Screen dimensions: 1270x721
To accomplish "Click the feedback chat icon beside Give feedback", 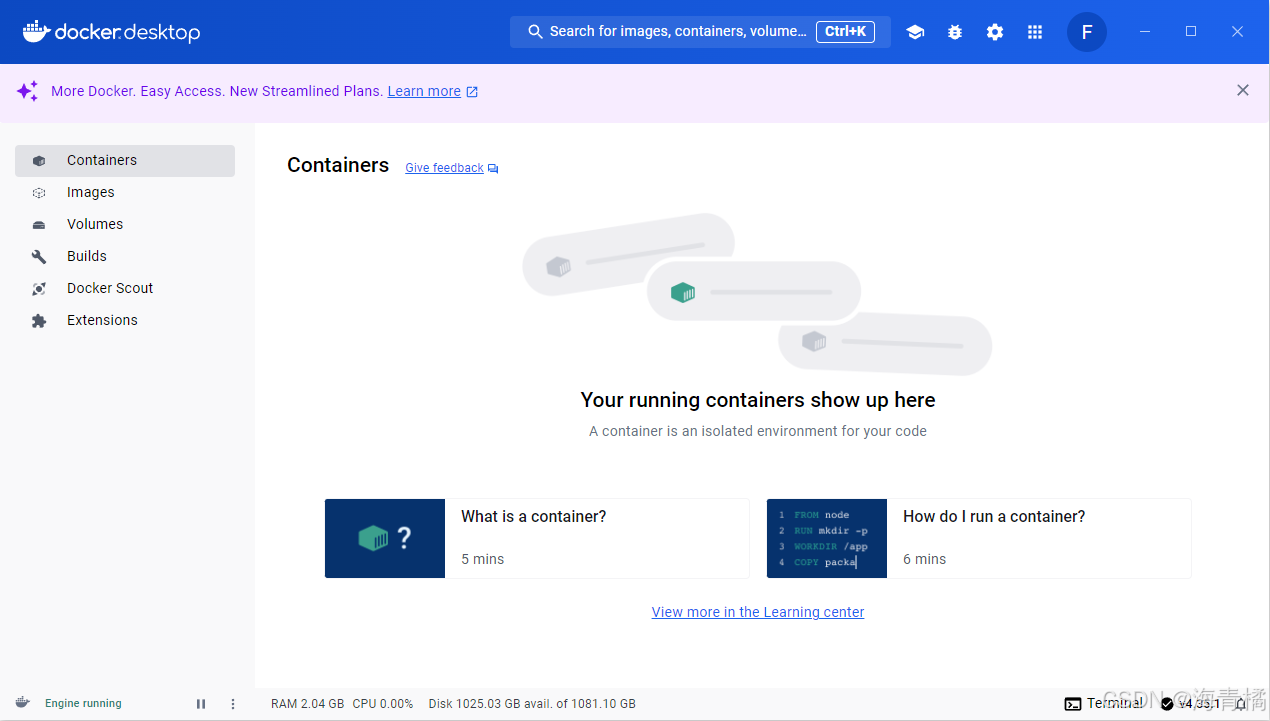I will (x=493, y=169).
